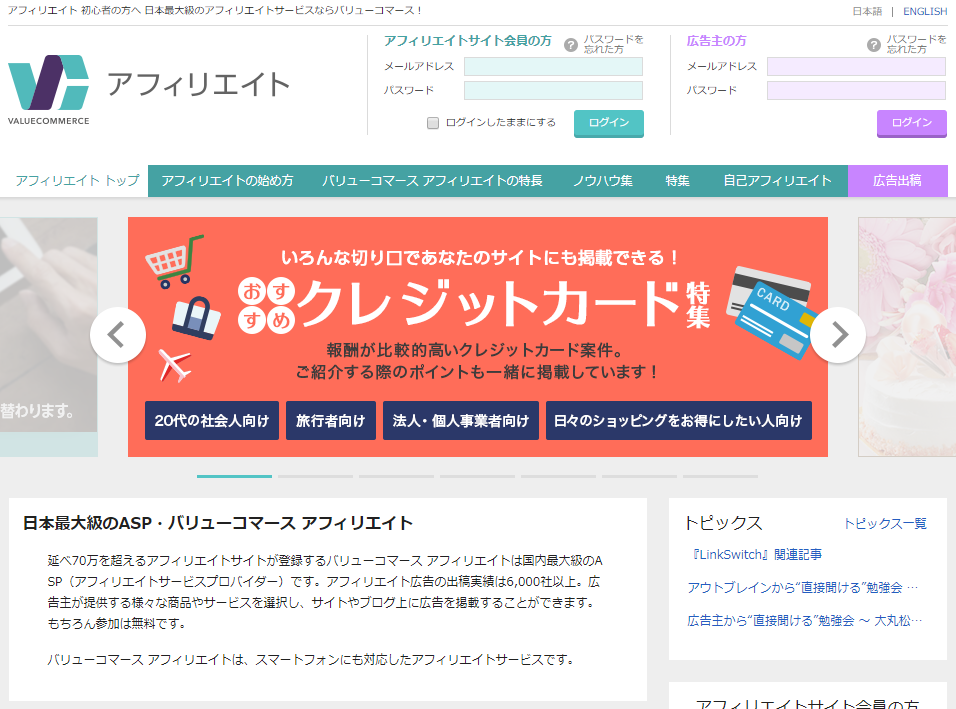Click the shopping cart illustration in banner
The width and height of the screenshot is (956, 709).
pos(174,262)
